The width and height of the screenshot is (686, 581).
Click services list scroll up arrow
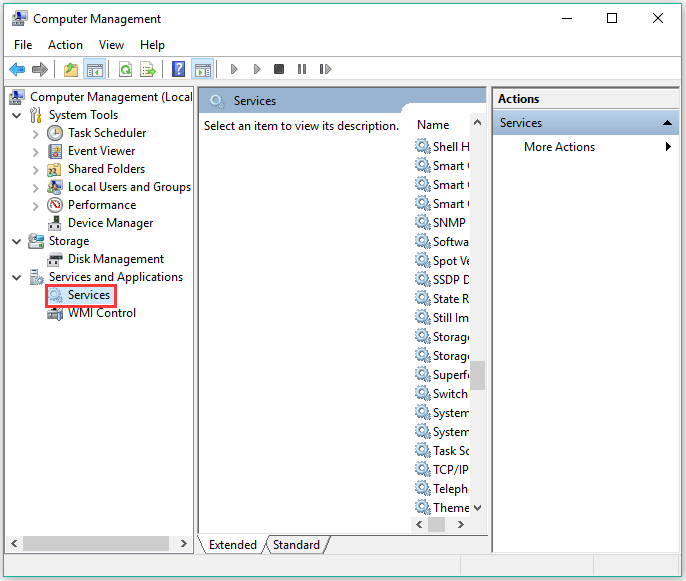[x=478, y=122]
